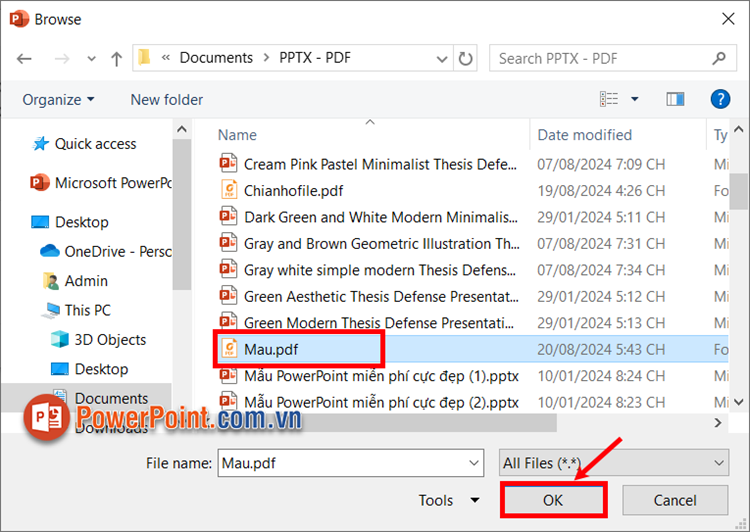This screenshot has height=532, width=750.
Task: Click the PowerPoint icon of Cream Pink Pastel file
Action: 228,163
